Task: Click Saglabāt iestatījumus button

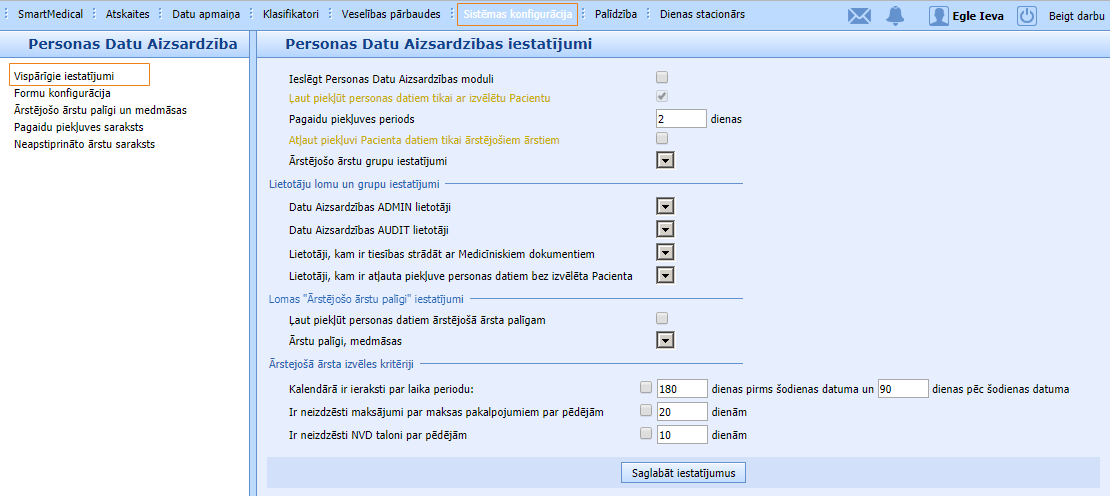Action: 683,472
